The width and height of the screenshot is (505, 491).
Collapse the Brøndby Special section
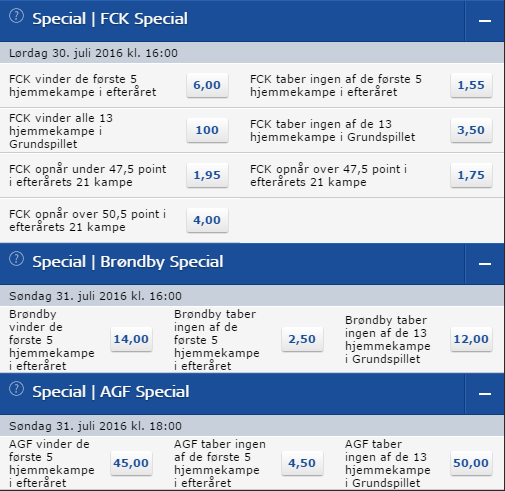[485, 264]
